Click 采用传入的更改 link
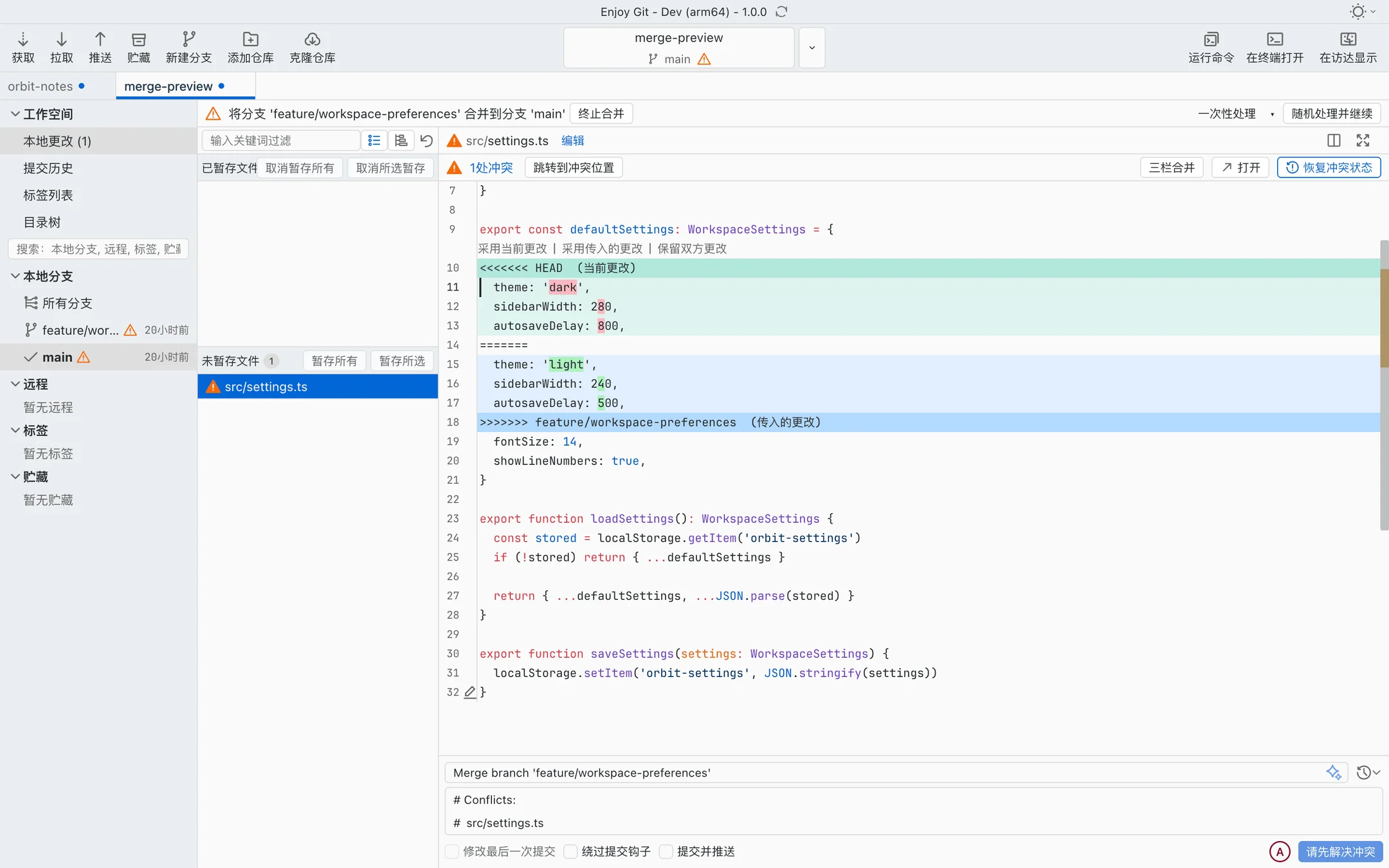The image size is (1389, 868). (602, 249)
